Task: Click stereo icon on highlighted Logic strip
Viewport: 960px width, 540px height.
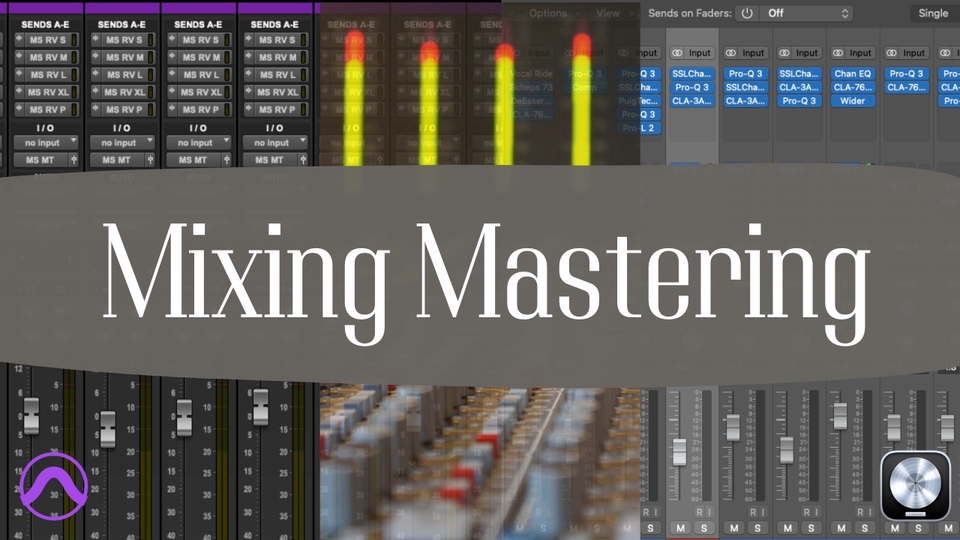Action: tap(676, 53)
